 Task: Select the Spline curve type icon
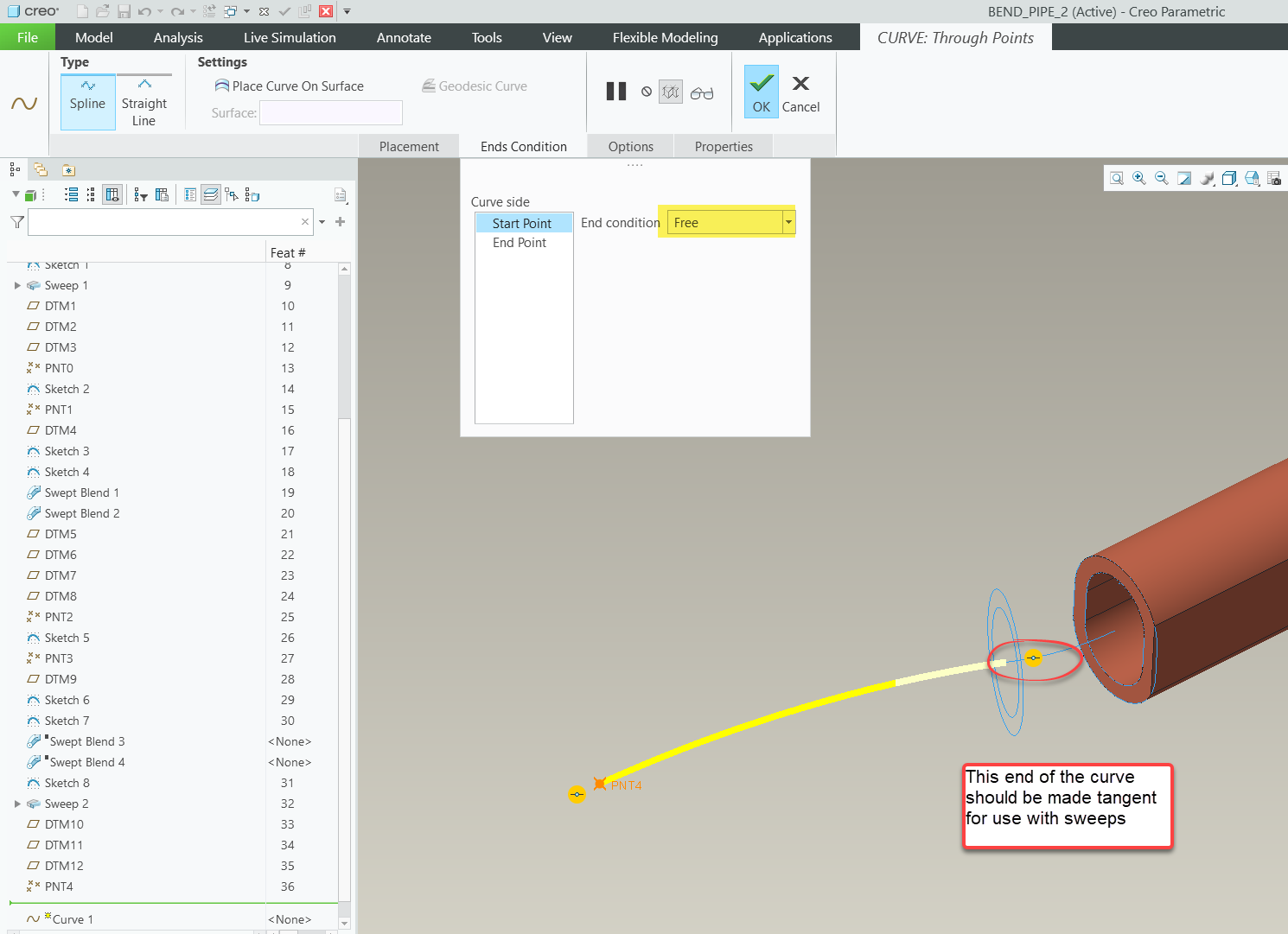[87, 101]
